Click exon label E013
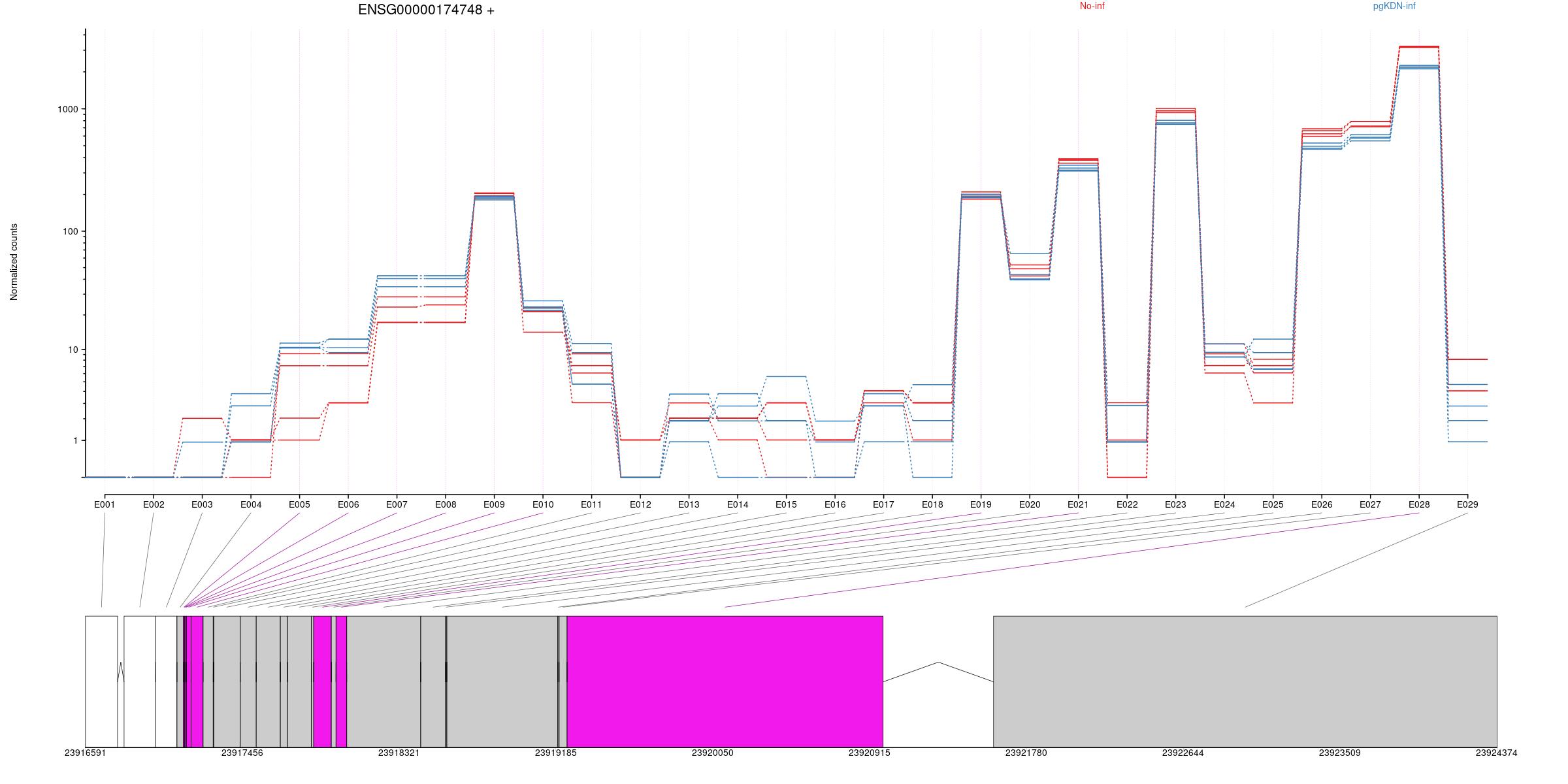 (689, 504)
